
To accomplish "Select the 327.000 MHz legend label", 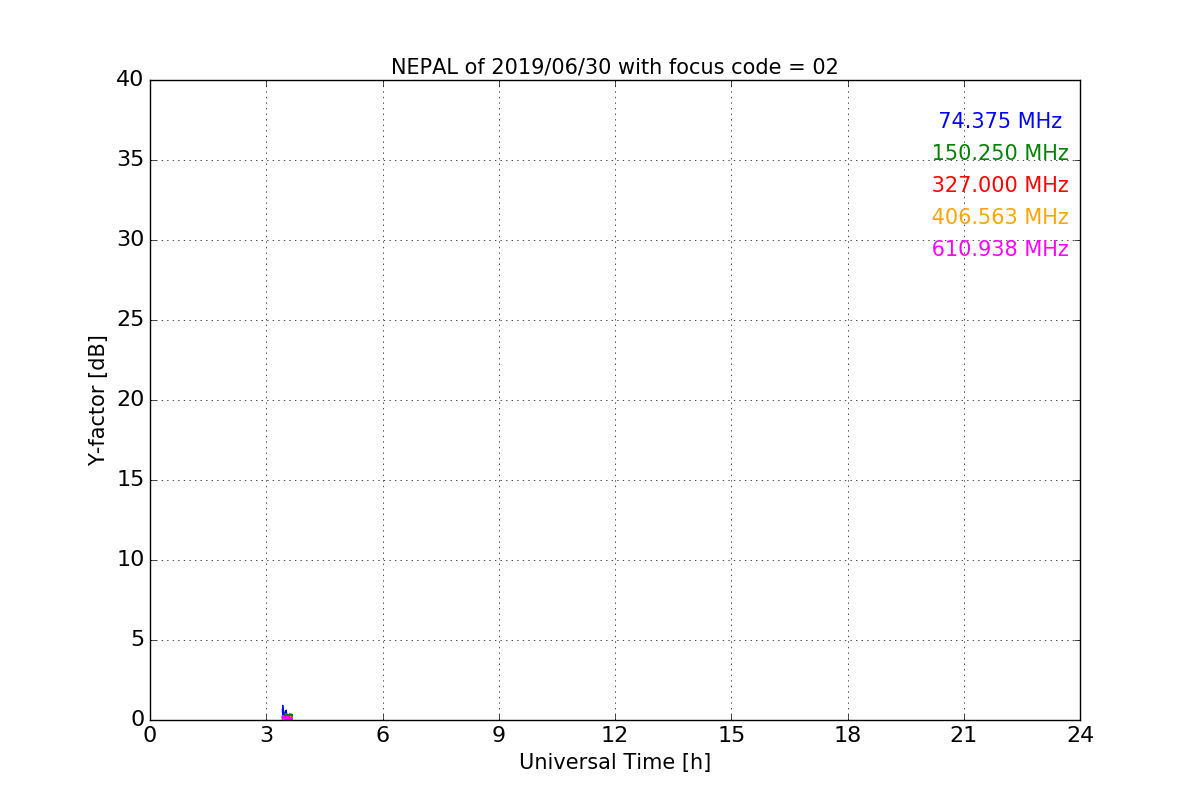I will [1000, 185].
